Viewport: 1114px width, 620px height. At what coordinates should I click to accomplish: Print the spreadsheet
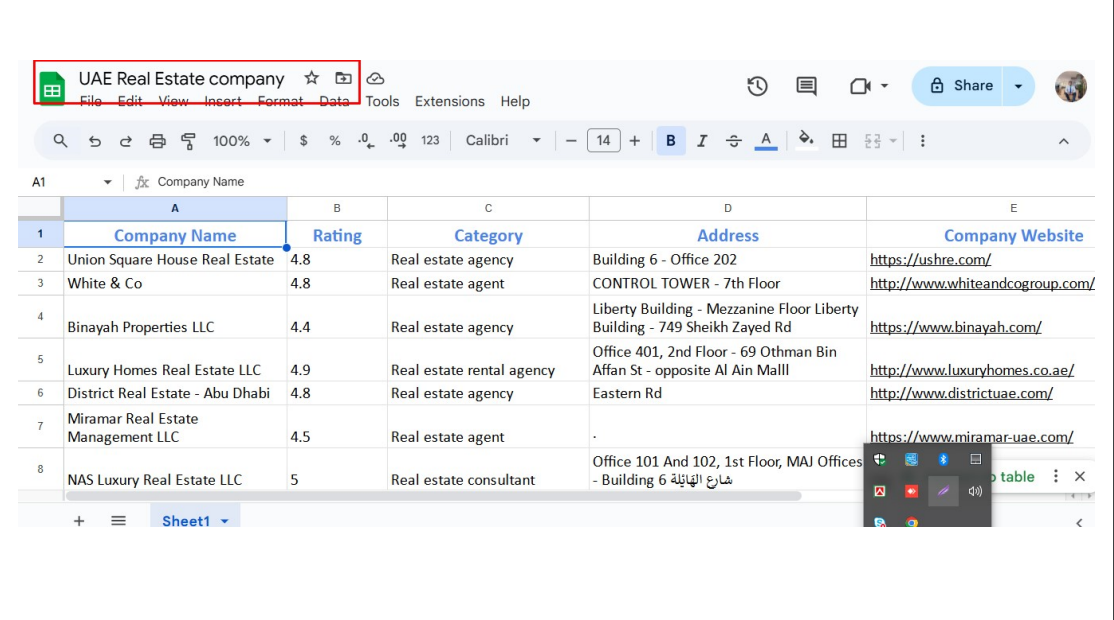pos(157,141)
